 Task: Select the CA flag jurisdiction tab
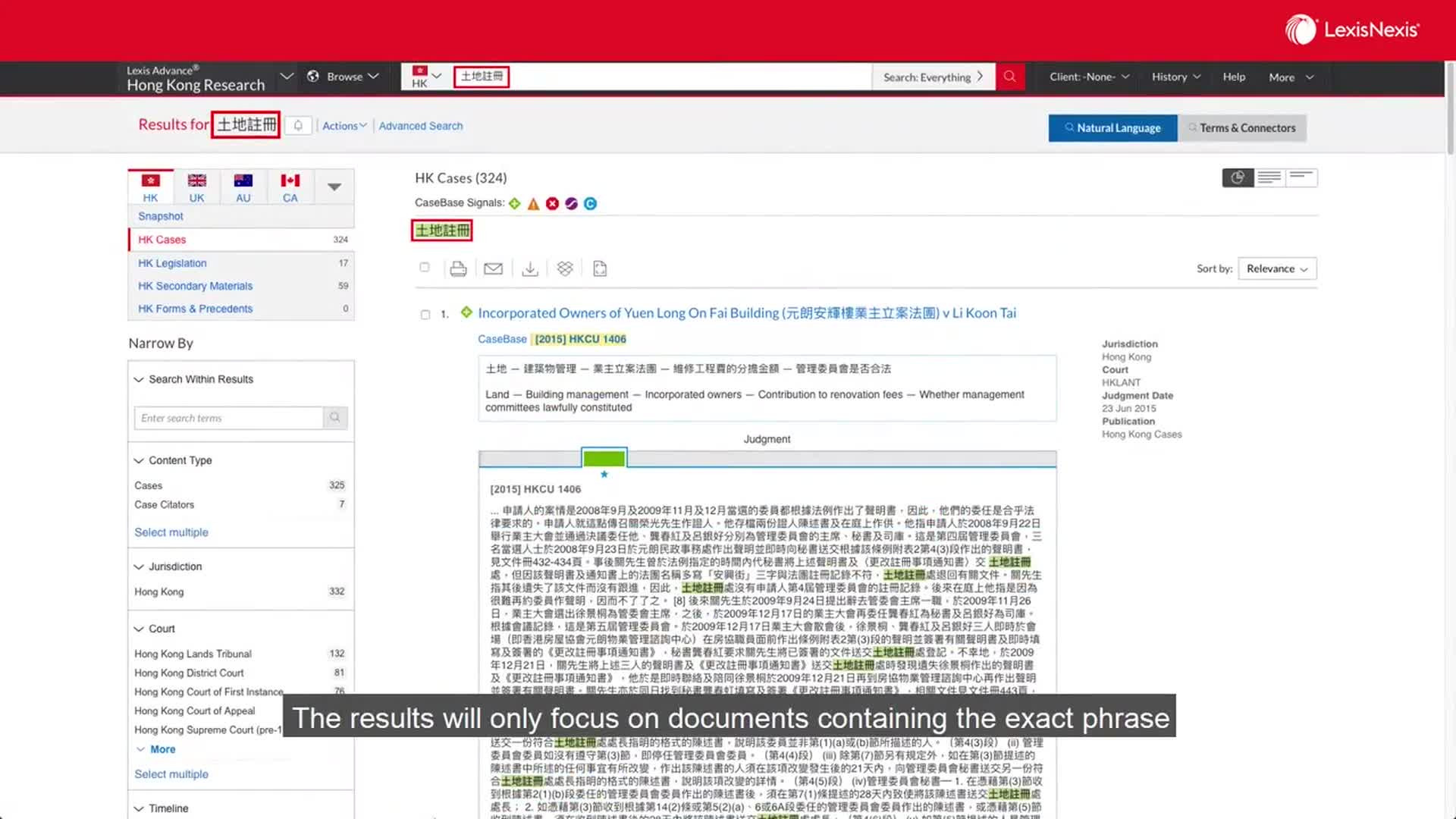pos(290,187)
